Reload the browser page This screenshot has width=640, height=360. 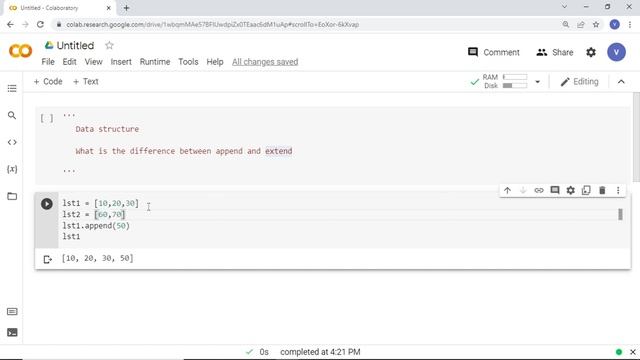click(40, 24)
